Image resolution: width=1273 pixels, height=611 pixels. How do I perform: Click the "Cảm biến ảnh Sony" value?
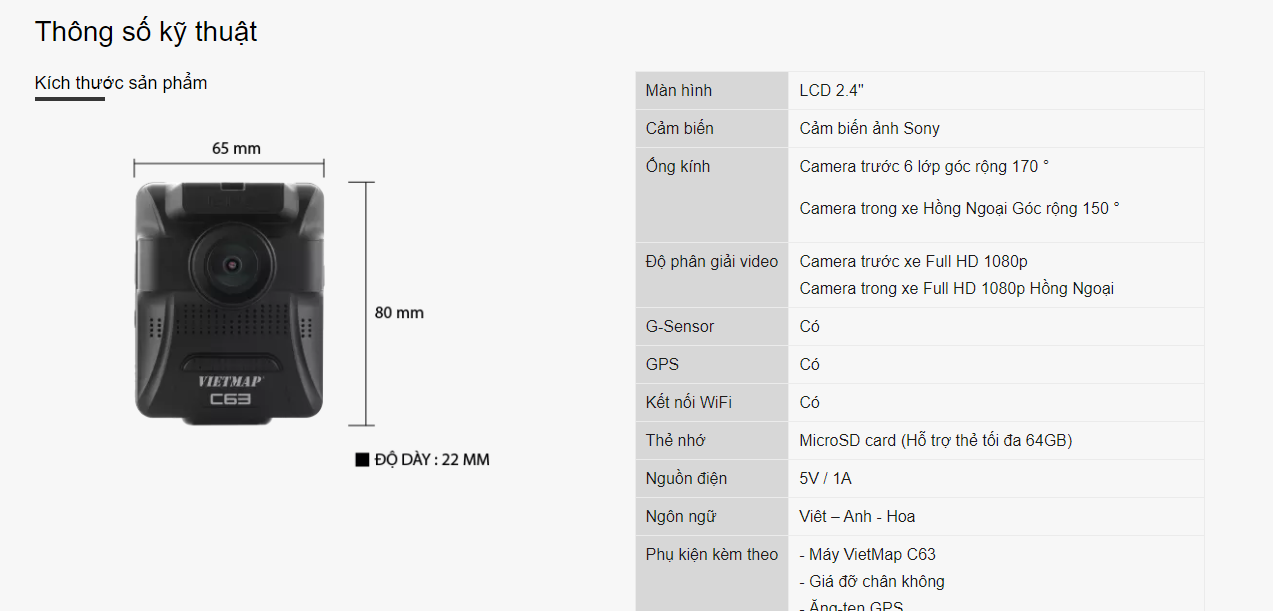[869, 129]
